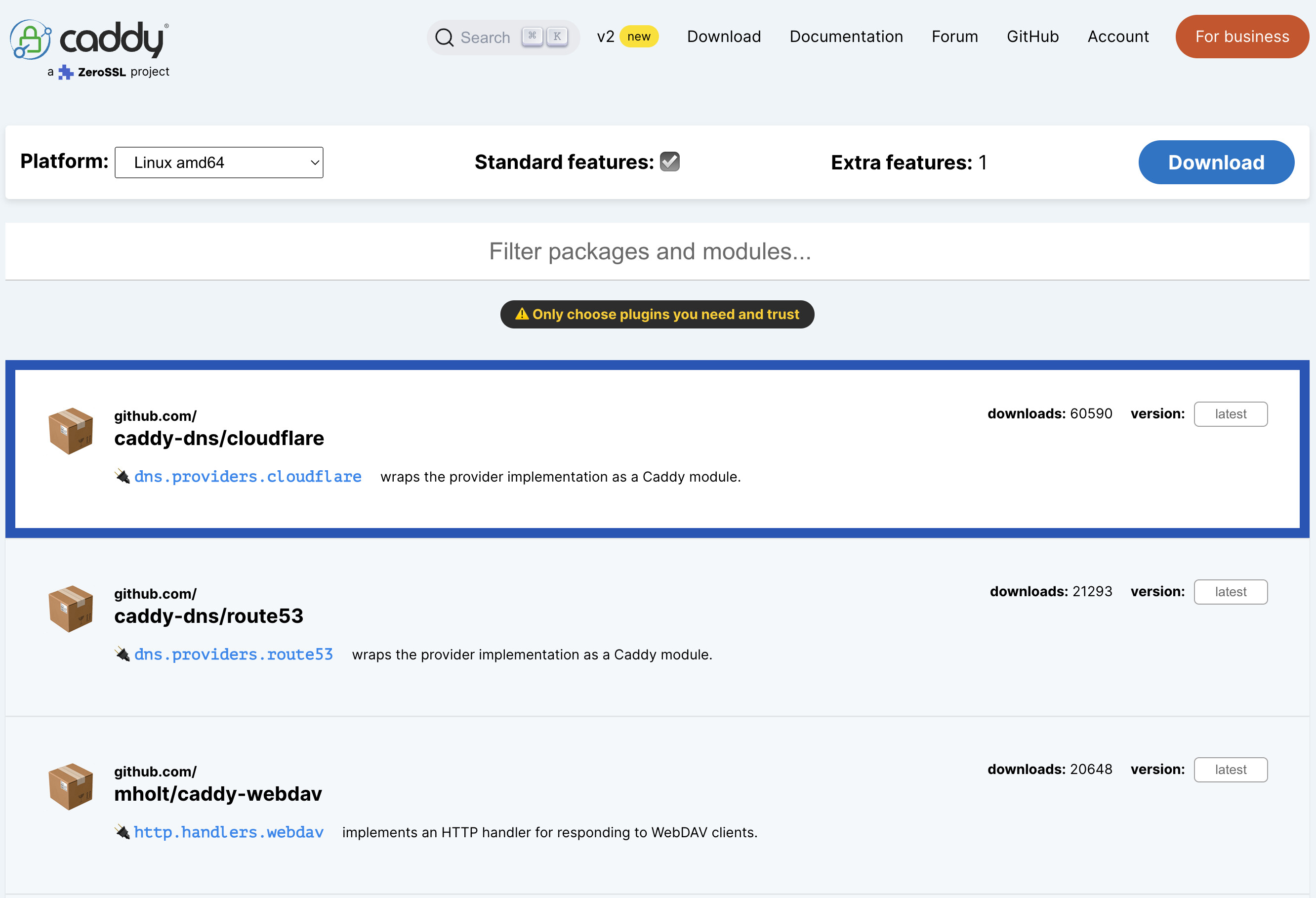Click the plug icon beside dns.providers.route53

(x=123, y=654)
